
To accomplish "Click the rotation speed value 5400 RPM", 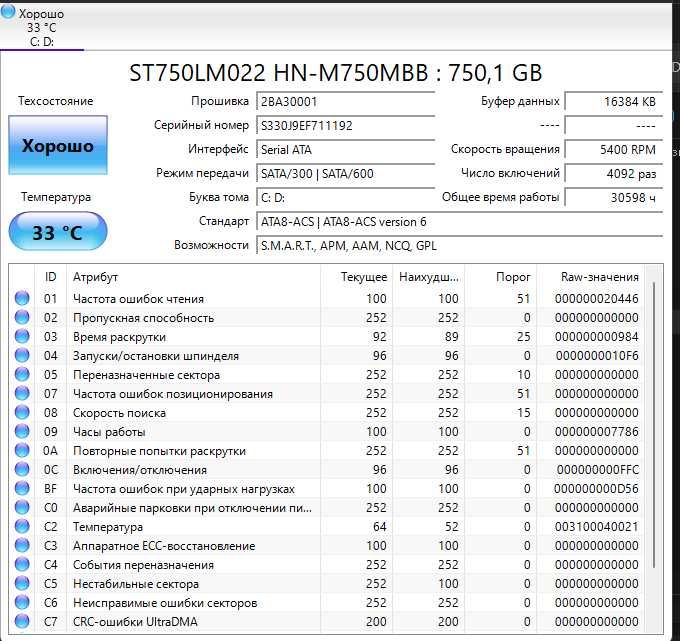I will [614, 150].
